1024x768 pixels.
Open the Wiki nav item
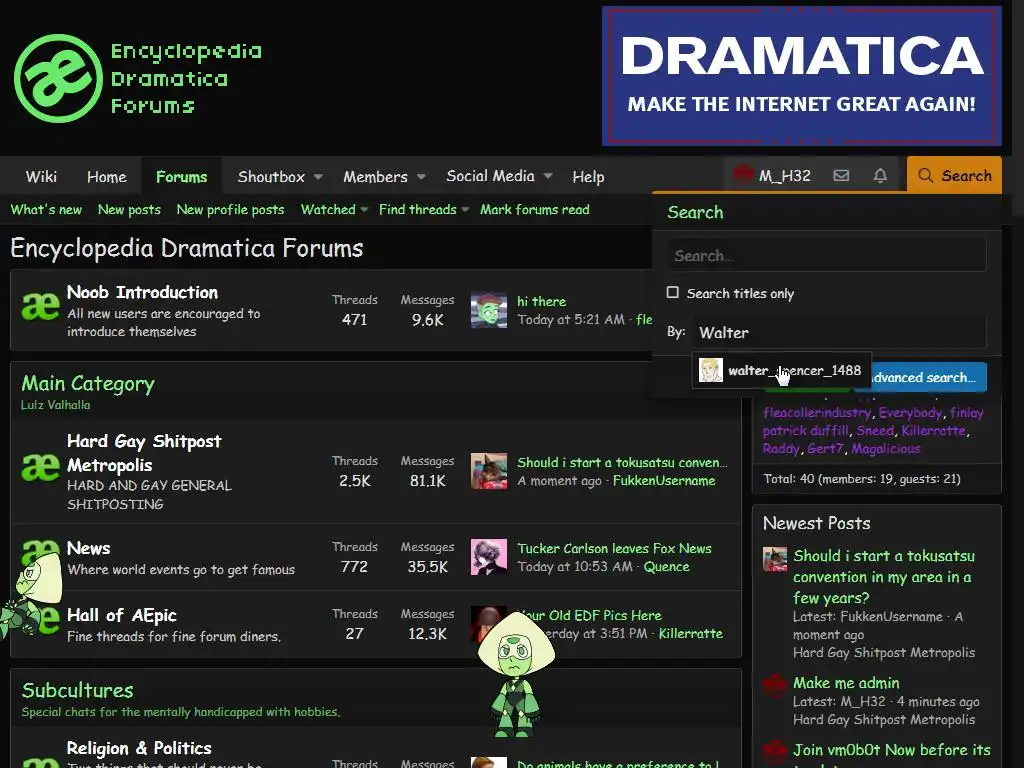point(41,176)
